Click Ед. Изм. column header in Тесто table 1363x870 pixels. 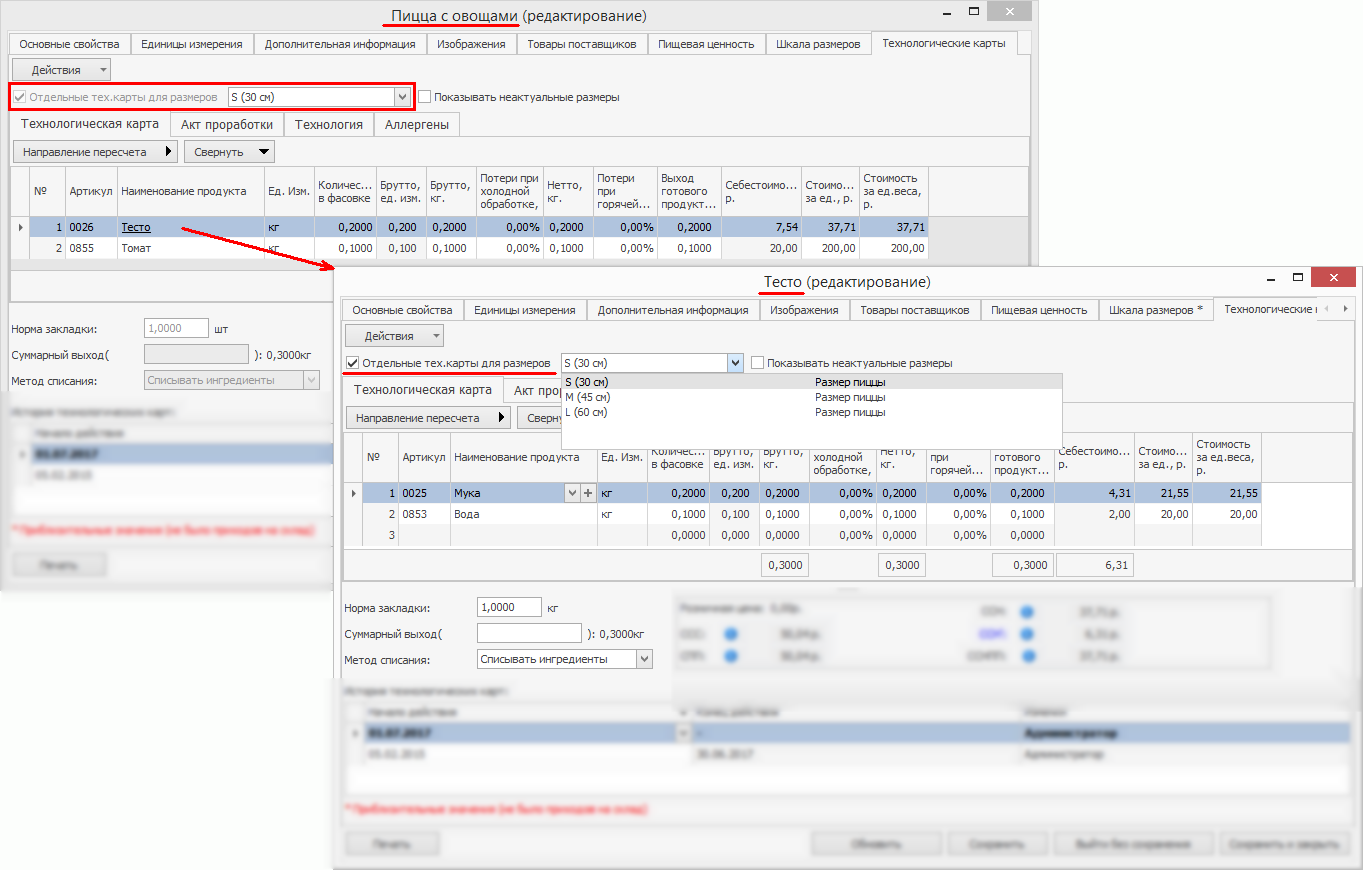(622, 457)
